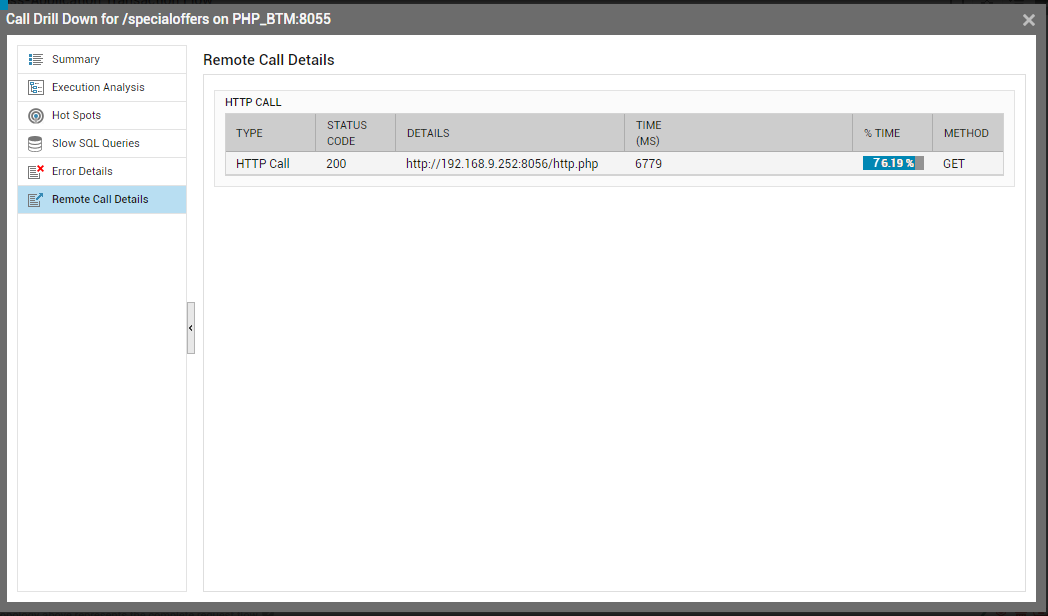Close the Call Drill Down dialog

click(x=1029, y=20)
